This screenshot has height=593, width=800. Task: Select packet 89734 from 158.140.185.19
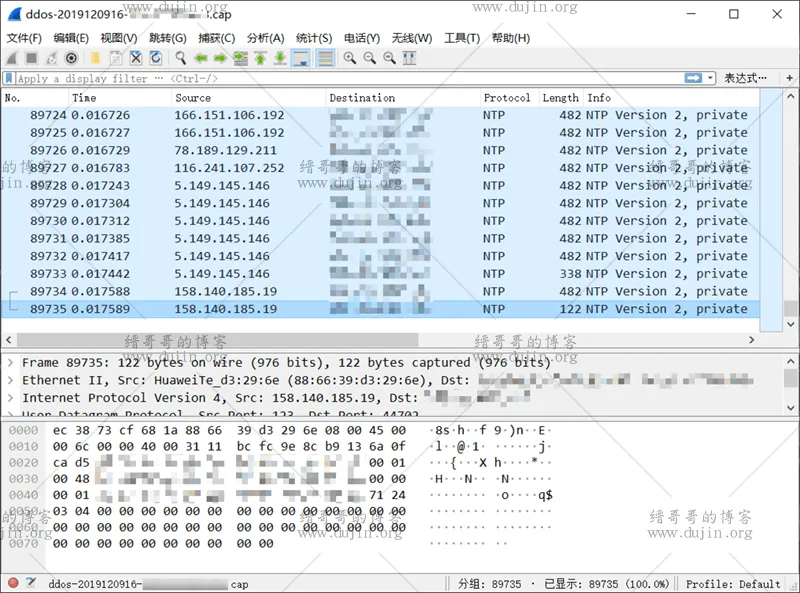(x=380, y=291)
